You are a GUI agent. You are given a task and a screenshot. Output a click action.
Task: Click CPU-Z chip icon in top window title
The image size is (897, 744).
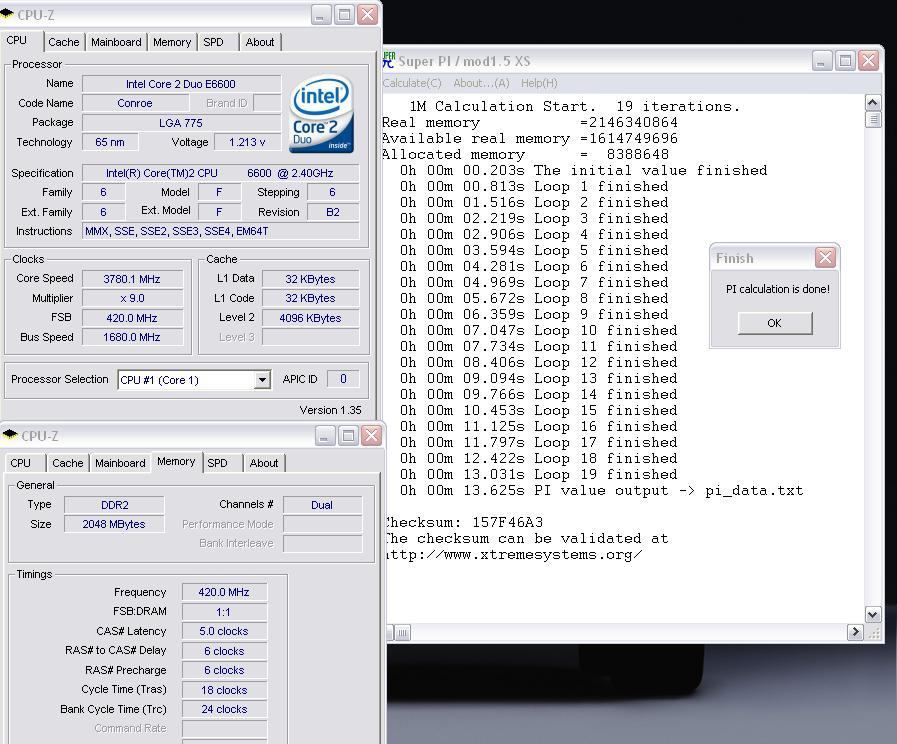click(x=7, y=14)
